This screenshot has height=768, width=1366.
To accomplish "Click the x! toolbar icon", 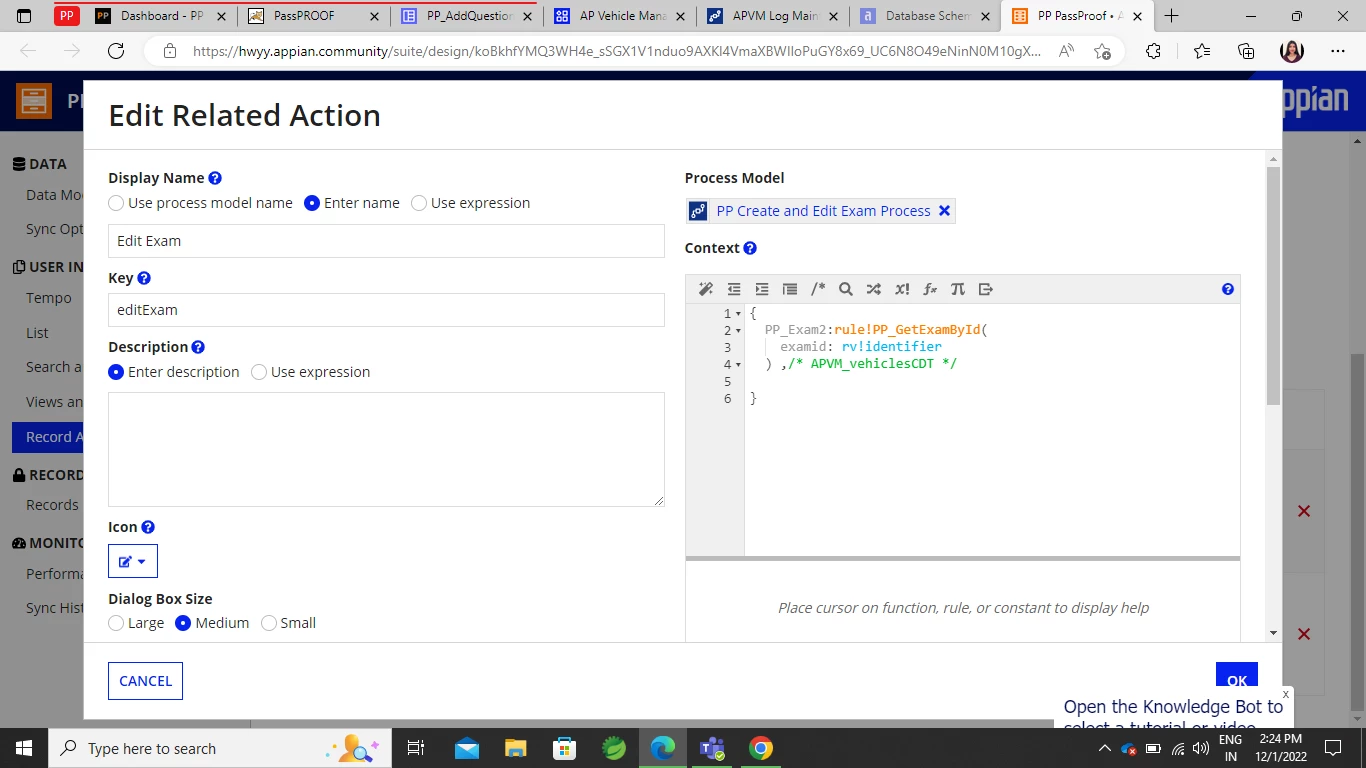I will click(x=902, y=289).
